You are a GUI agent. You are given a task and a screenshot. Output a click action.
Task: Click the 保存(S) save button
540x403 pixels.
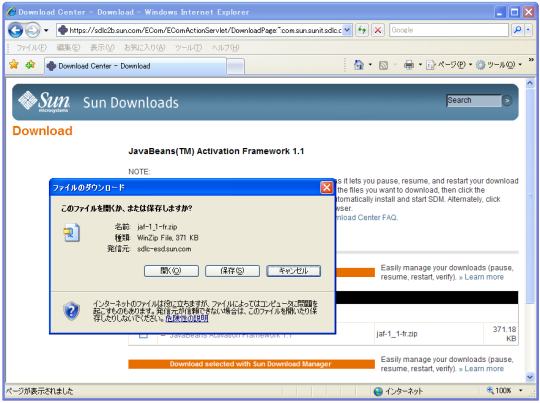point(232,271)
